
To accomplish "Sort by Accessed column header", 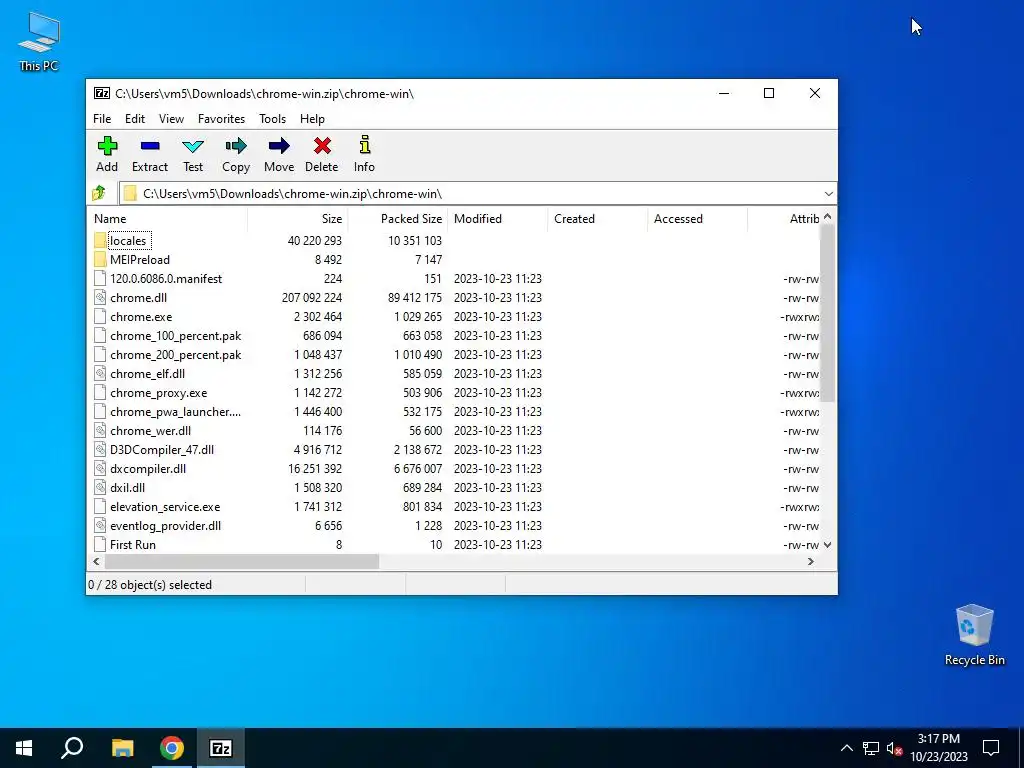I will [697, 219].
